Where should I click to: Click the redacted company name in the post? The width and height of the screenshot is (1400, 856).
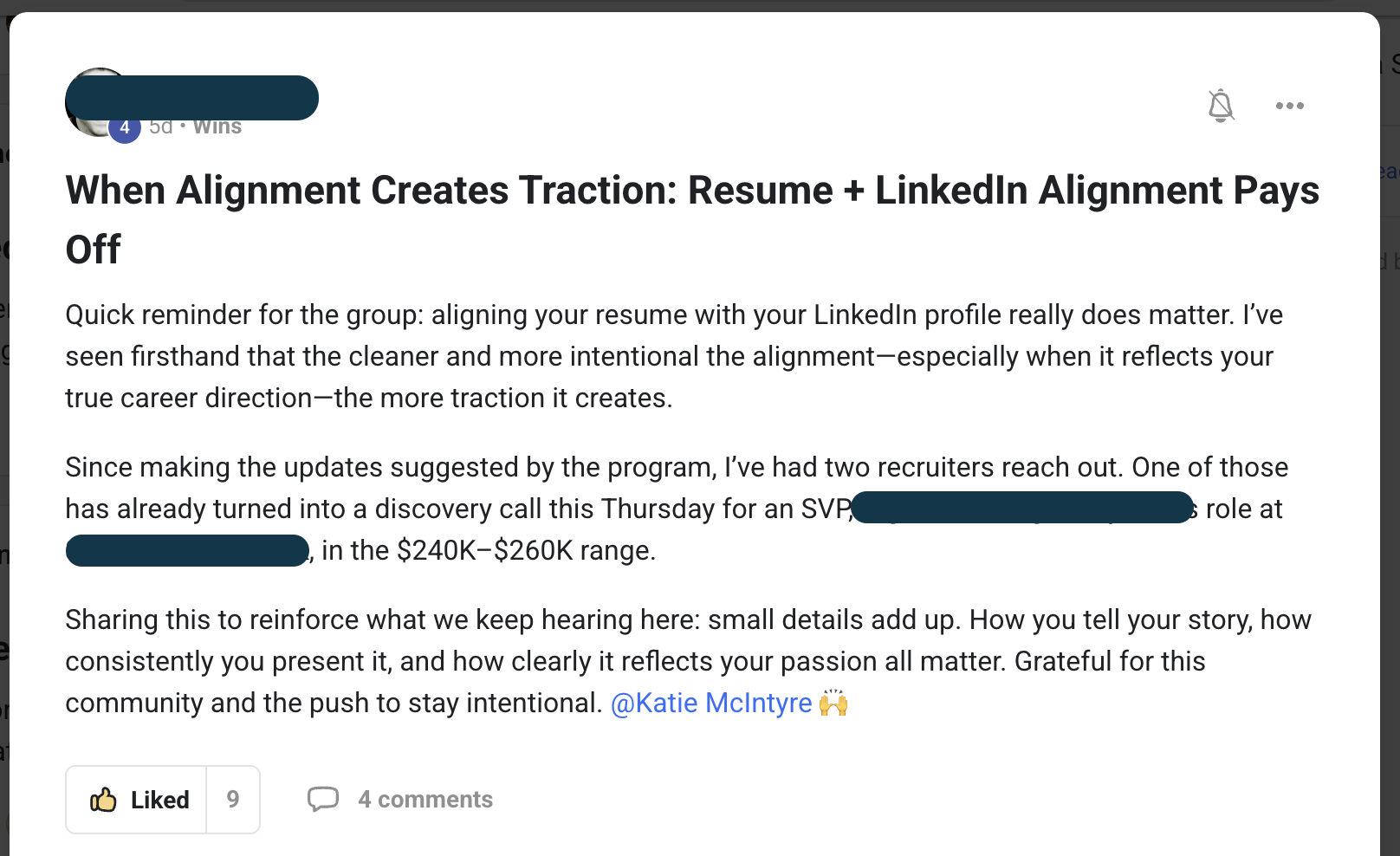[187, 551]
